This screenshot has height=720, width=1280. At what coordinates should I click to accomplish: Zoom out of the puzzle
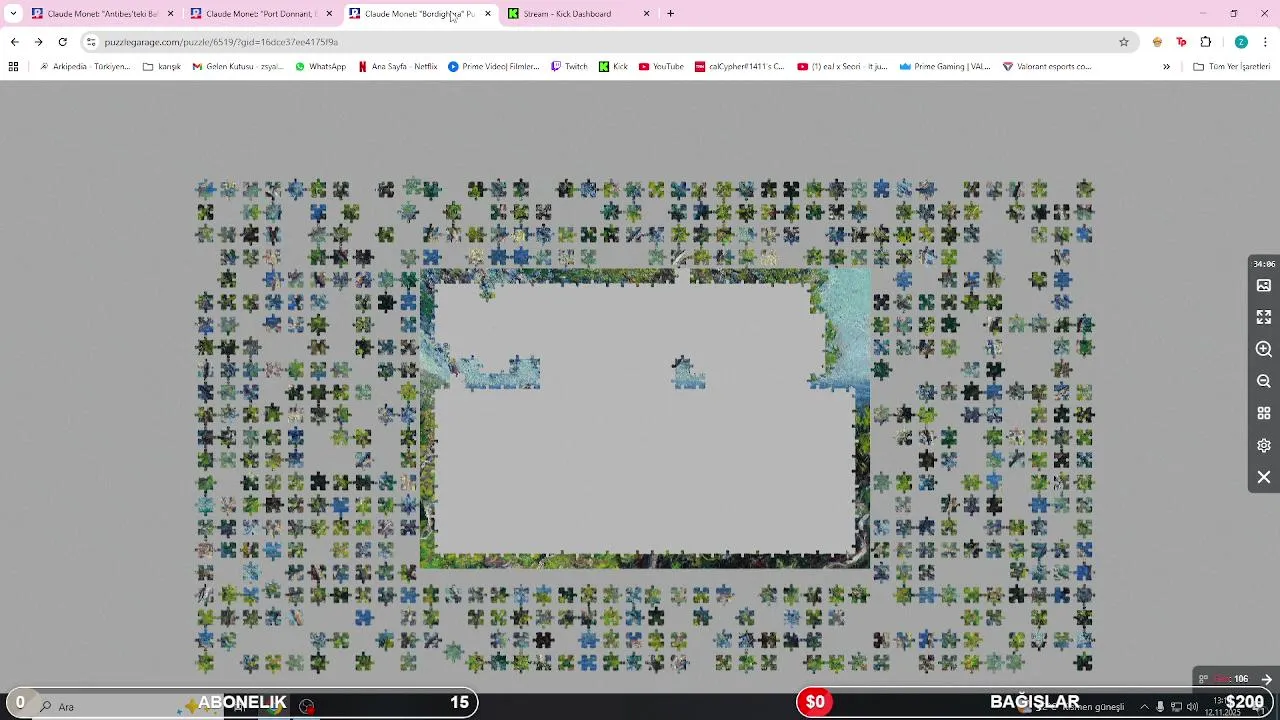click(x=1264, y=381)
